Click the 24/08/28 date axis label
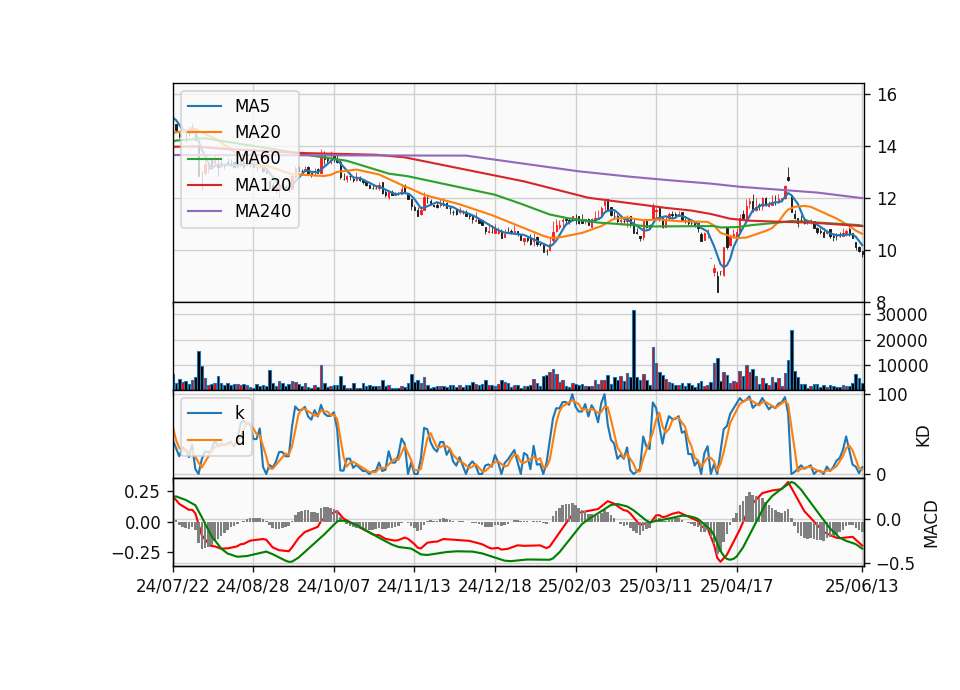 (x=253, y=586)
